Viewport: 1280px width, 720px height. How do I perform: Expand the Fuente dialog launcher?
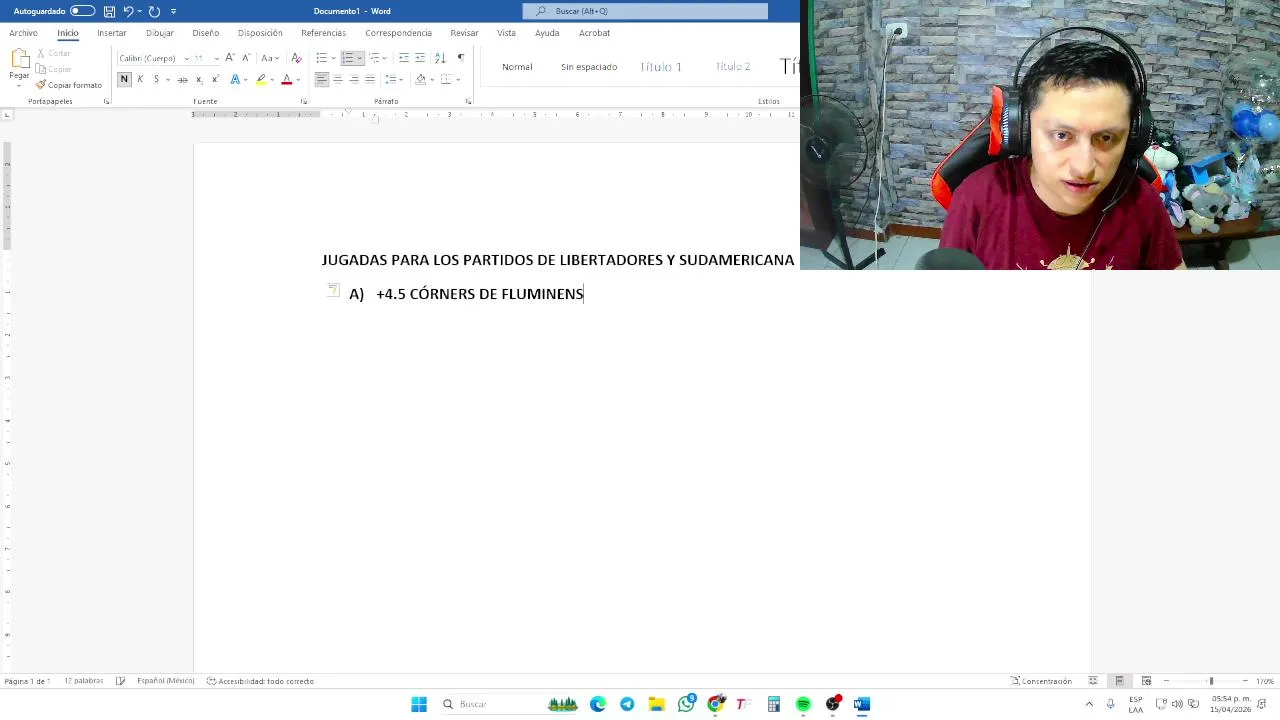304,101
